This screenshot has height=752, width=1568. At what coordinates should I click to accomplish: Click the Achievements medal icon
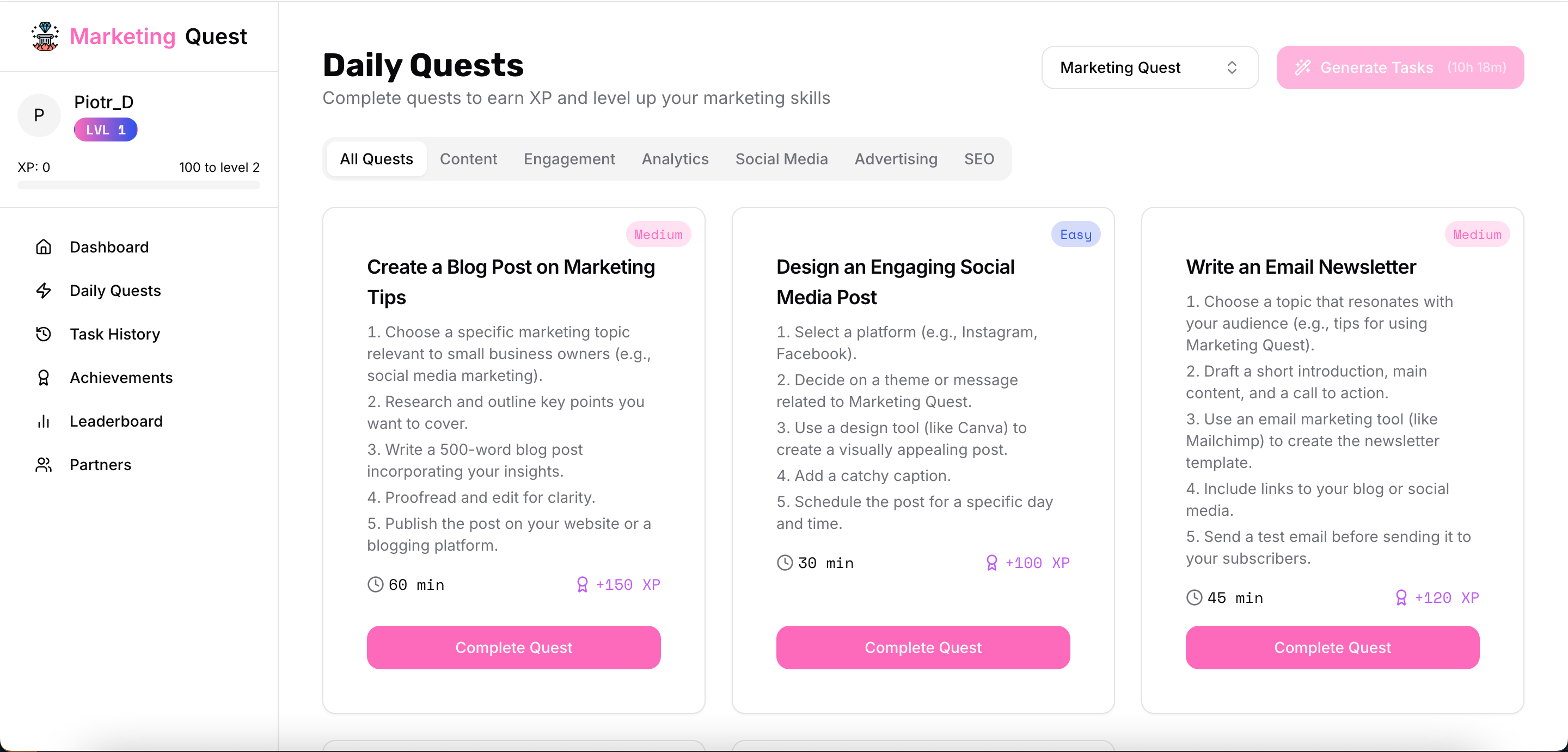click(x=43, y=378)
